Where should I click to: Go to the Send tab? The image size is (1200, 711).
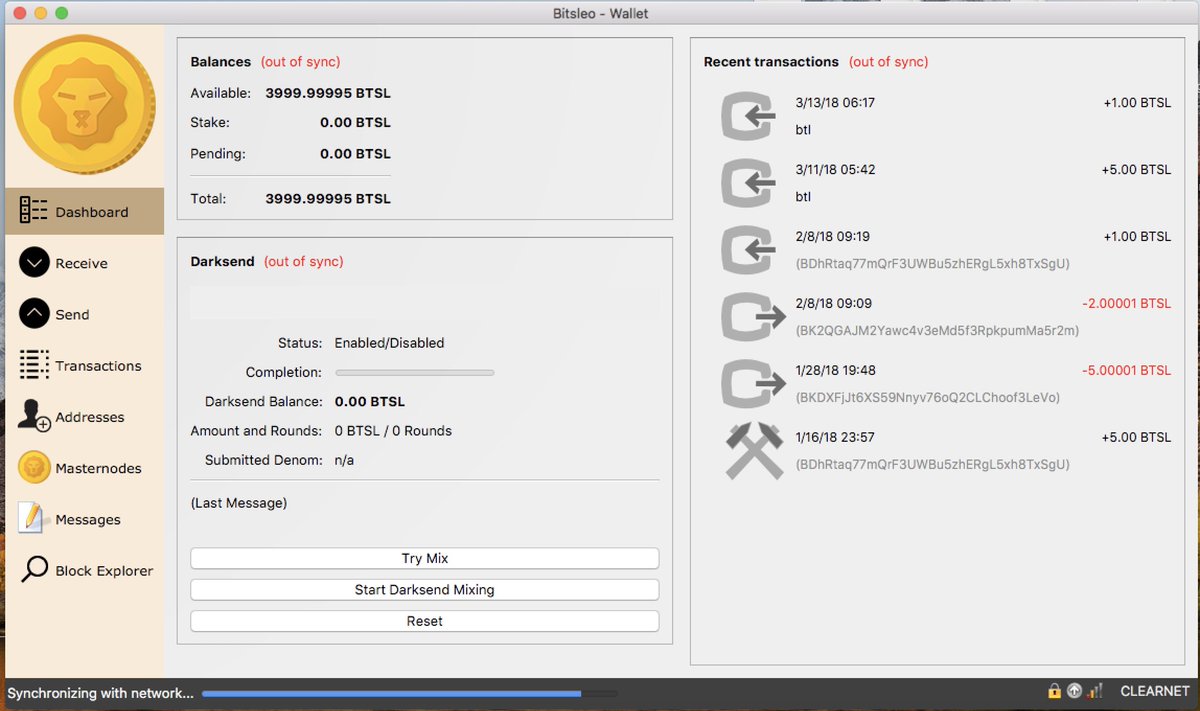[x=84, y=314]
